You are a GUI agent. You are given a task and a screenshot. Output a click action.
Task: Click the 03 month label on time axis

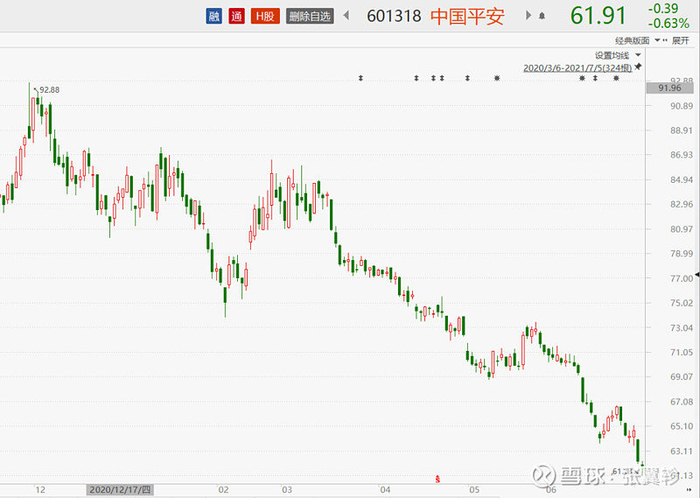pyautogui.click(x=287, y=490)
